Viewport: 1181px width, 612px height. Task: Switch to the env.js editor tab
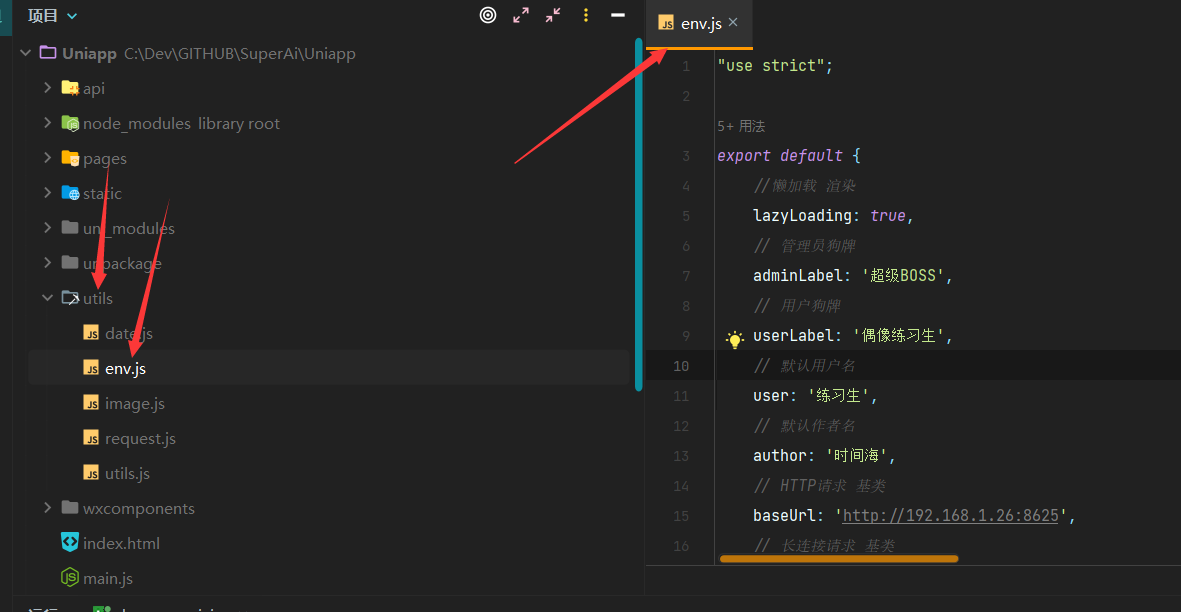pyautogui.click(x=700, y=23)
